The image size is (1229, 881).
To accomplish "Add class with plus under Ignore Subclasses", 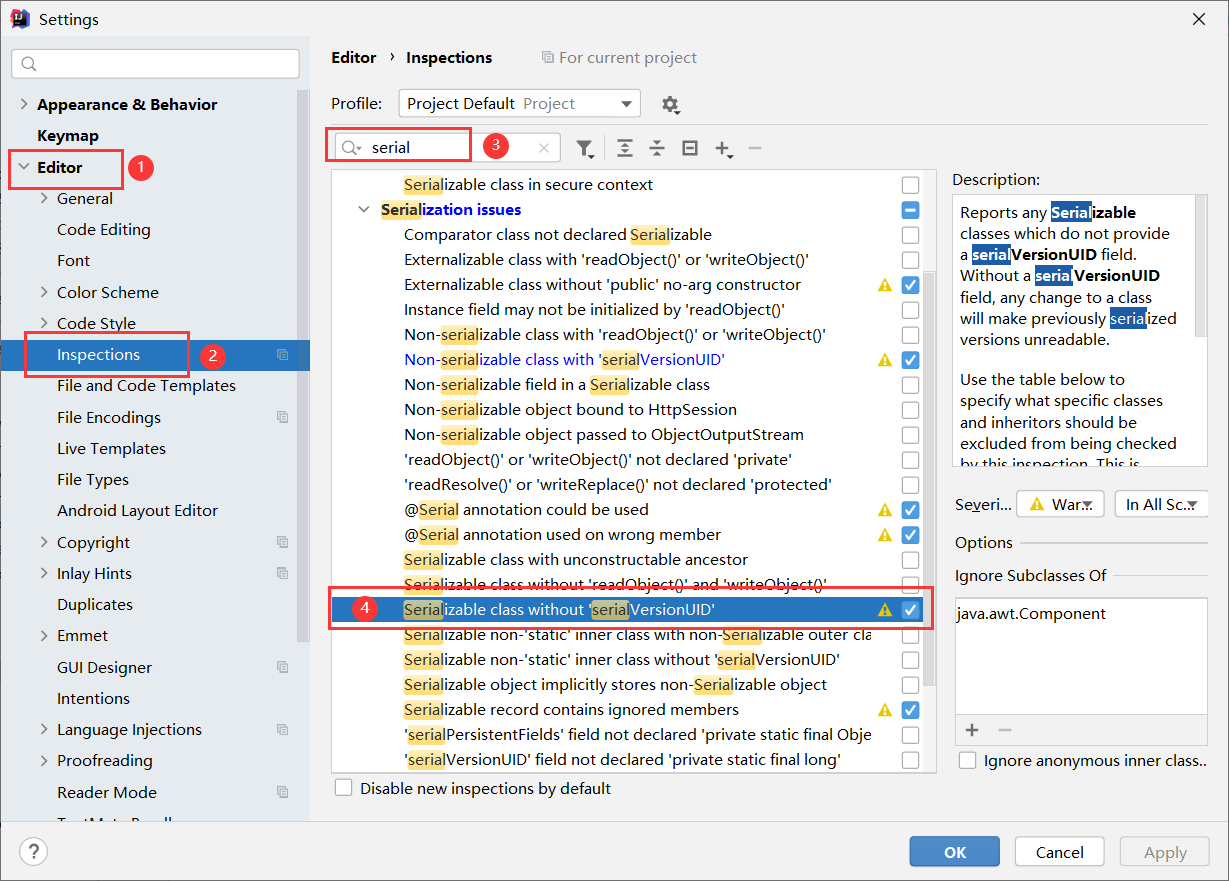I will coord(971,730).
